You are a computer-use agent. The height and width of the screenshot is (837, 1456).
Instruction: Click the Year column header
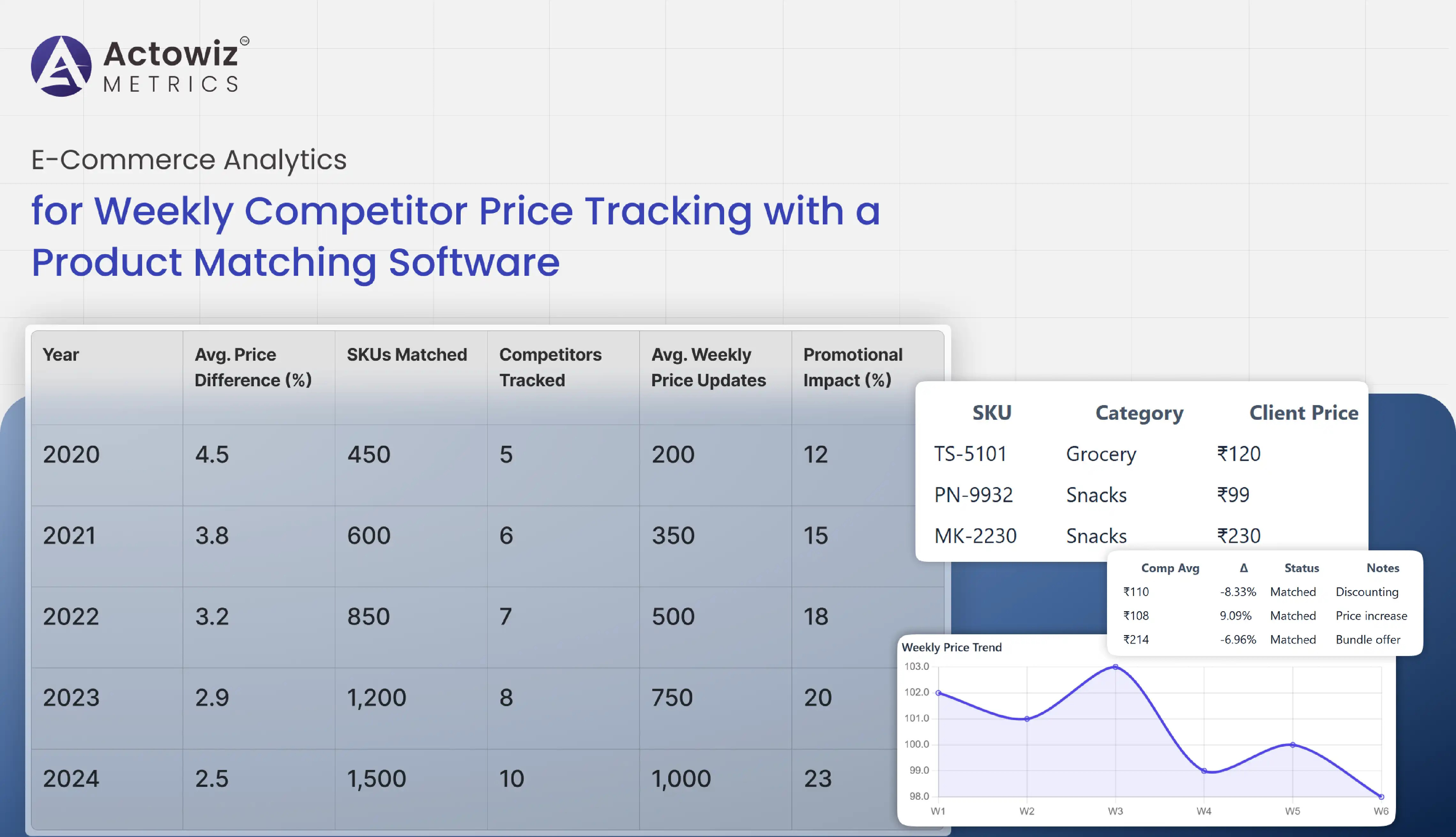(x=60, y=355)
